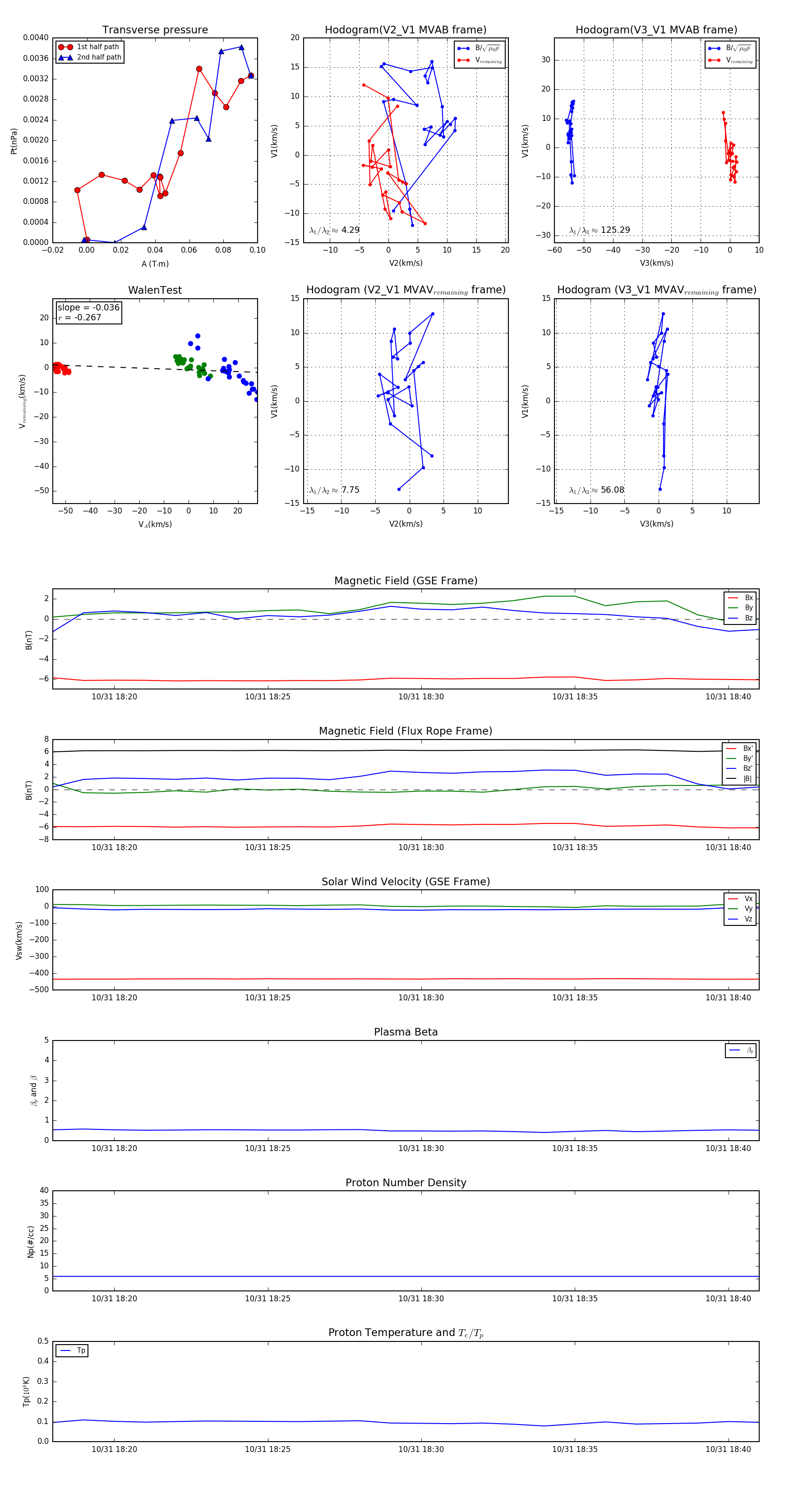Click the WalenTest 'V_remaining(km/s)' y-axis label

[x=23, y=401]
